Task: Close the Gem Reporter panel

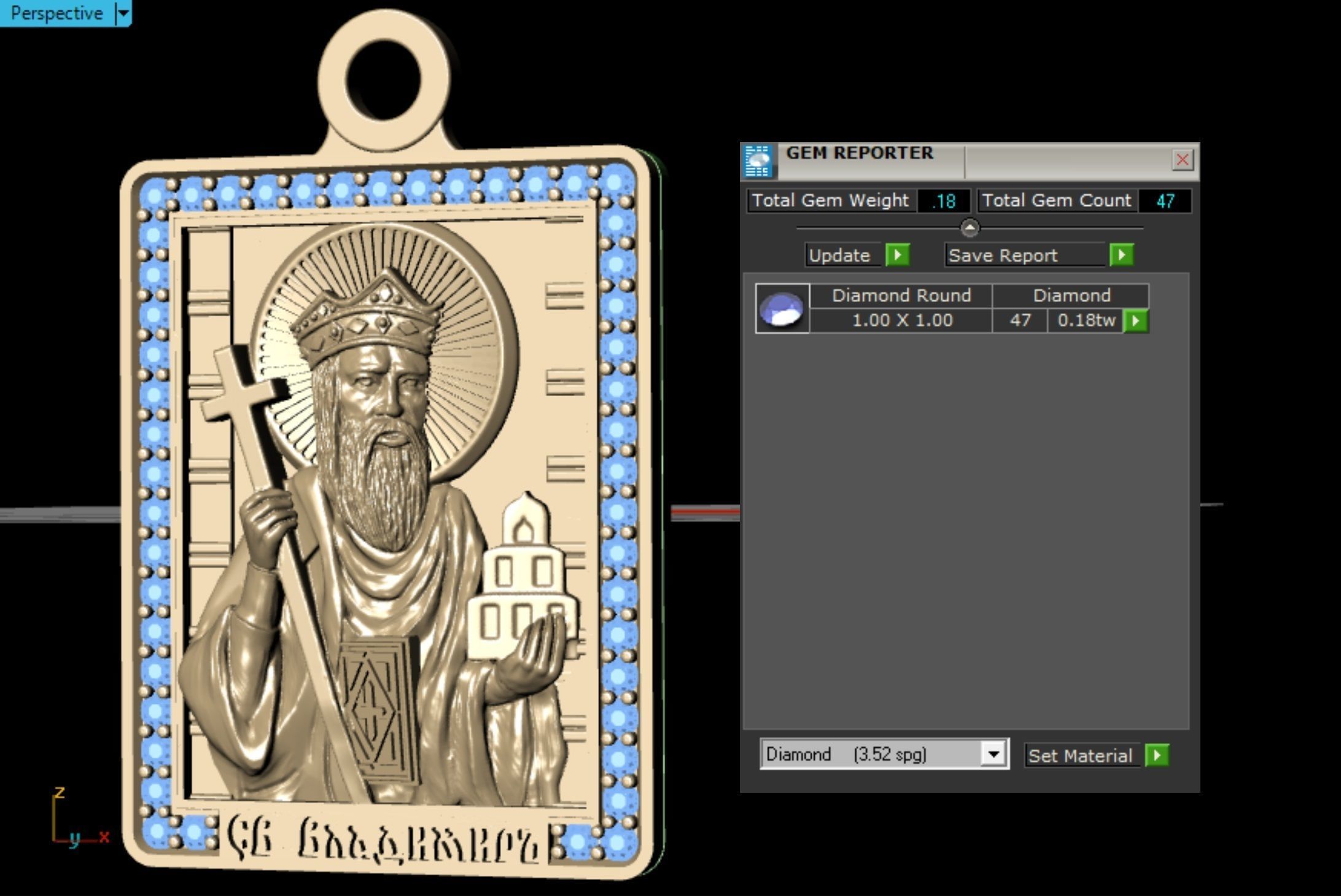Action: (x=1182, y=160)
